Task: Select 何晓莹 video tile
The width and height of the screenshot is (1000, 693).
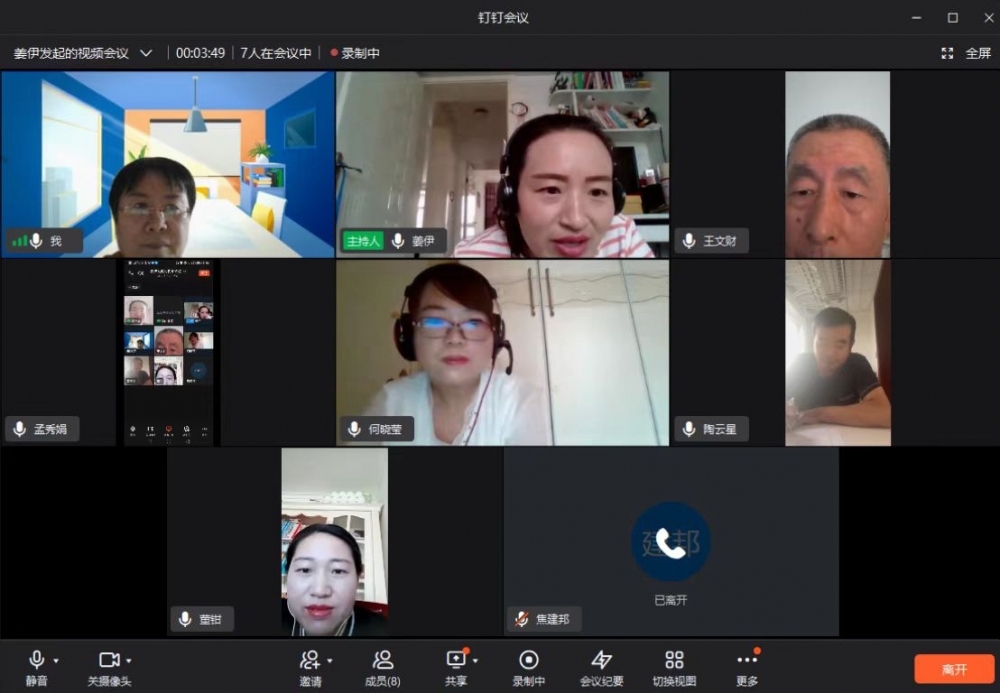Action: pyautogui.click(x=502, y=352)
